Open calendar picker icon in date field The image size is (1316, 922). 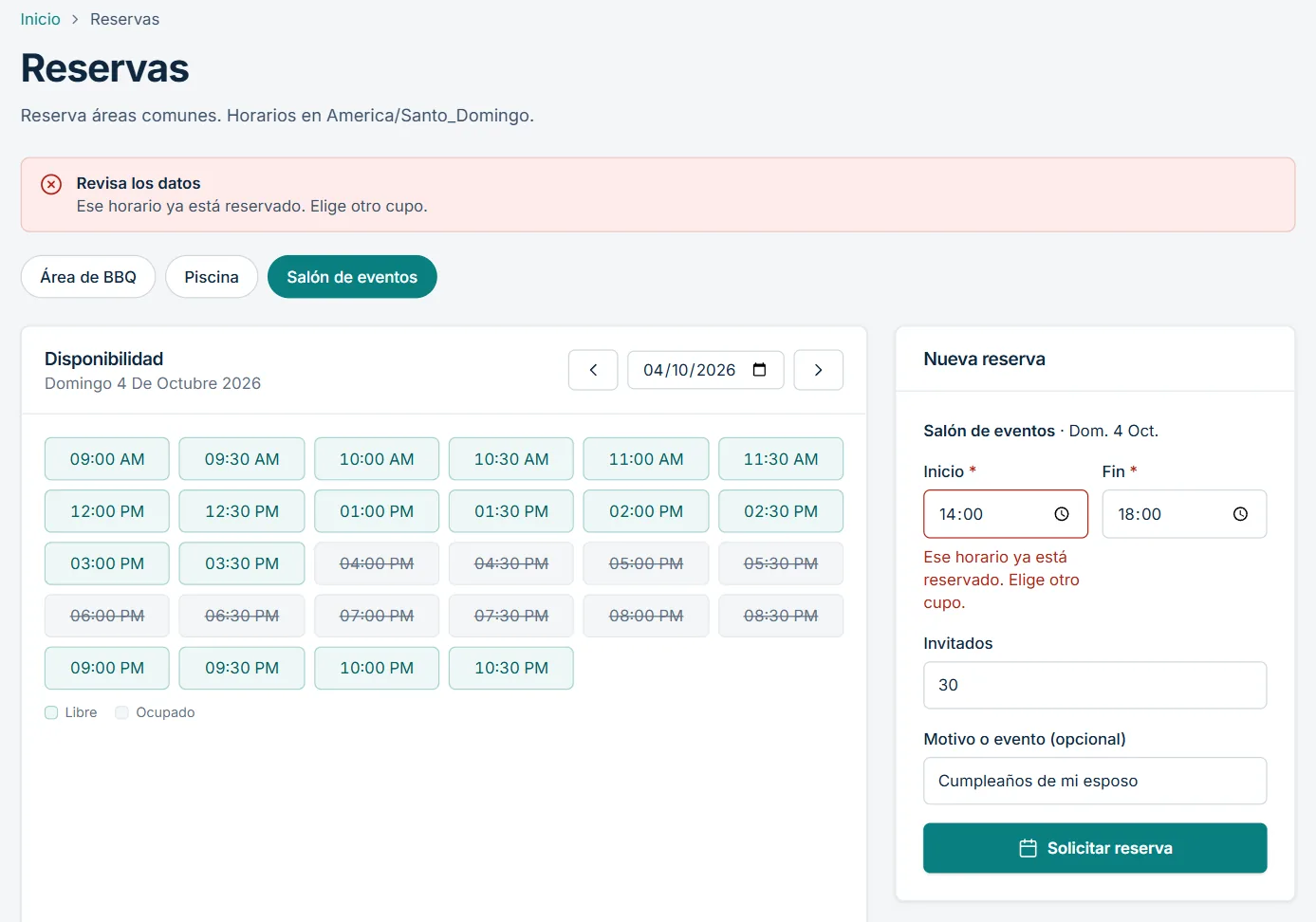point(759,370)
